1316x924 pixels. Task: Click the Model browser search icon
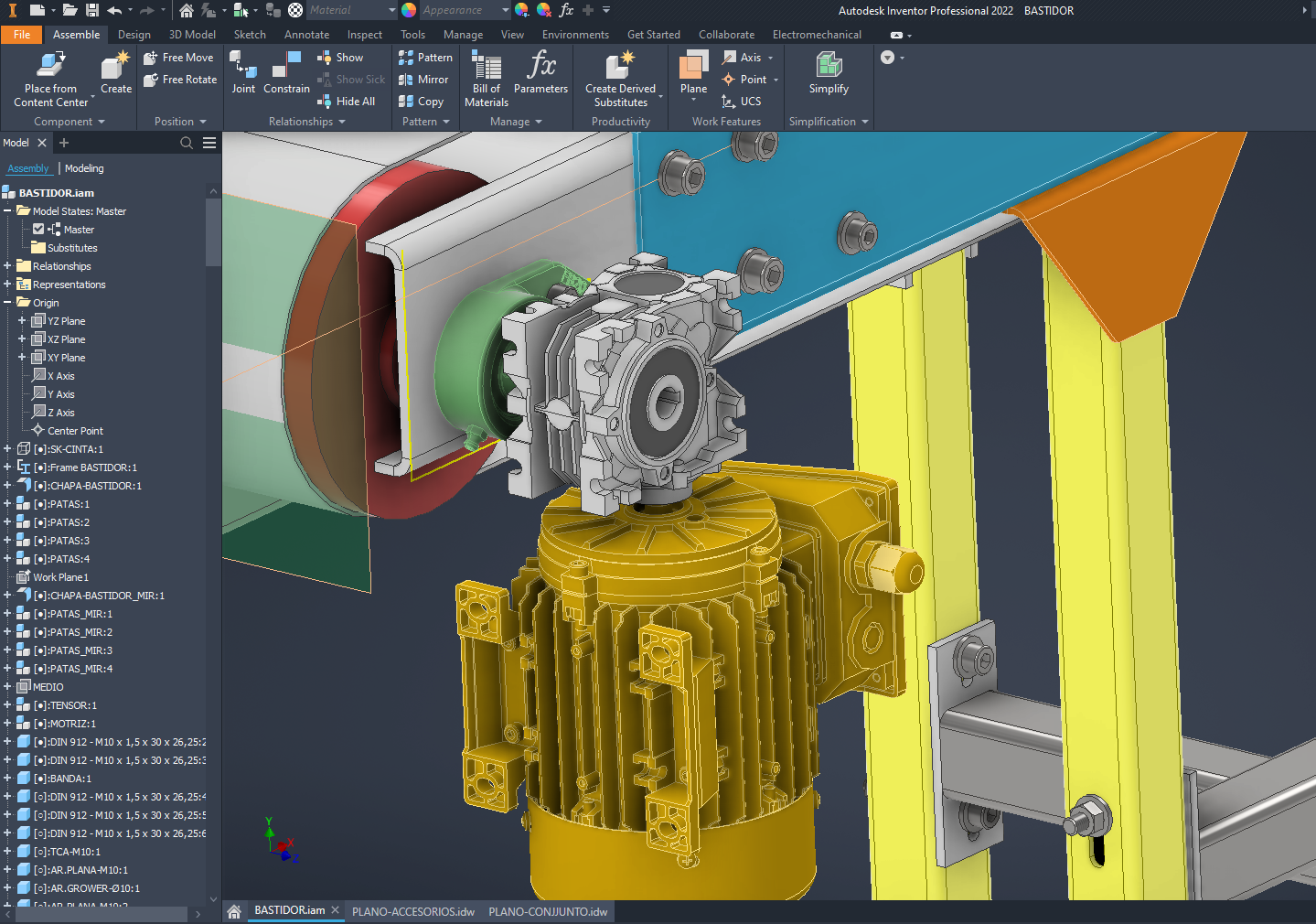[186, 143]
